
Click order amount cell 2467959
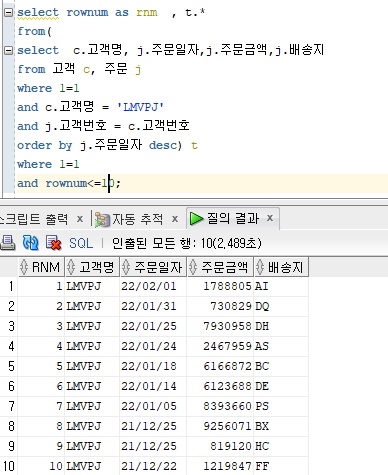220,346
